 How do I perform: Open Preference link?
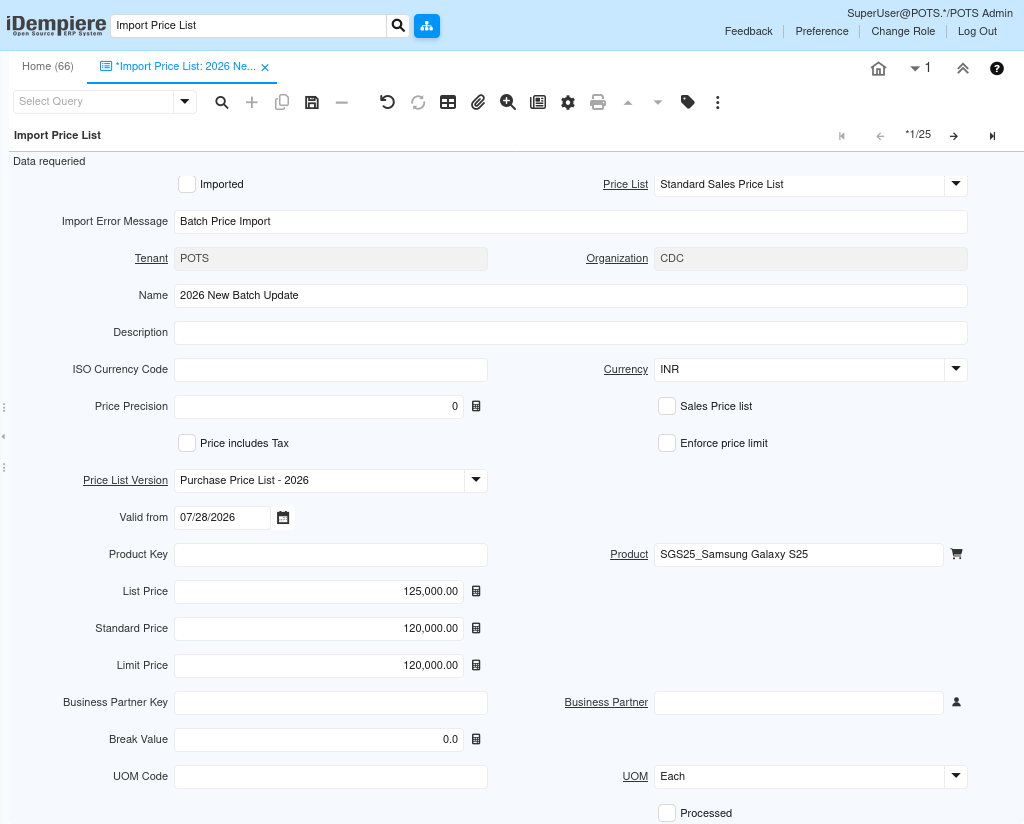[822, 31]
